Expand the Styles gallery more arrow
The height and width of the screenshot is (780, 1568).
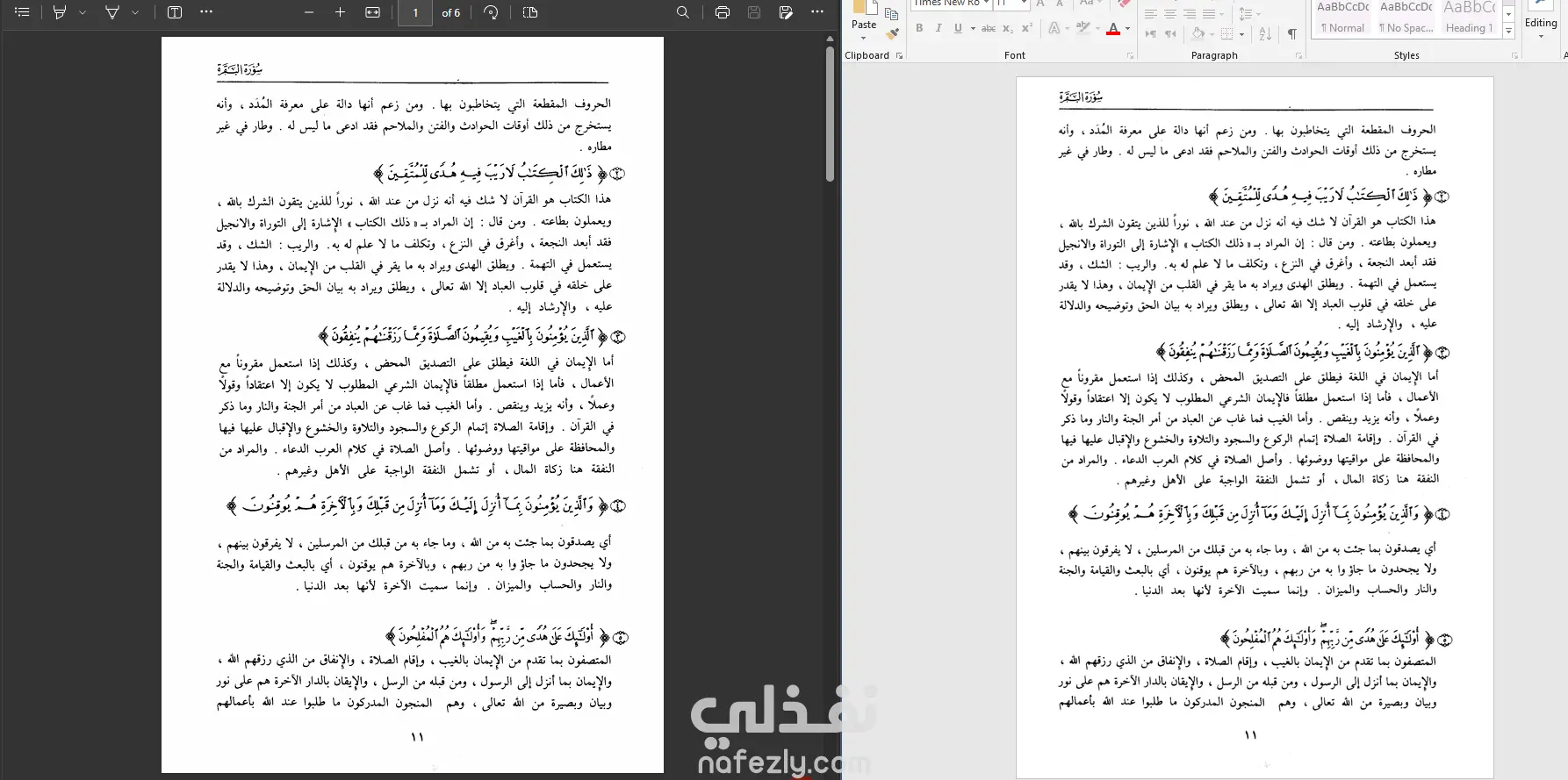coord(1509,32)
